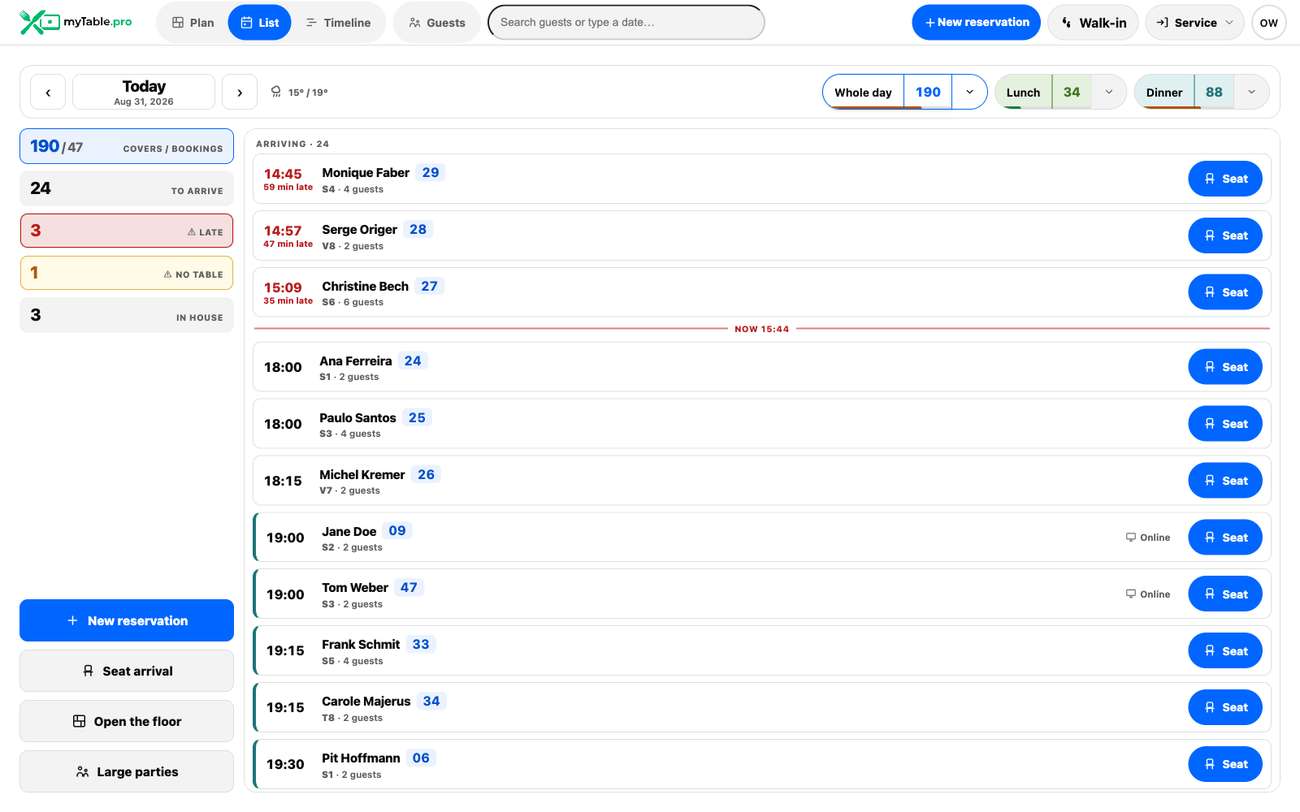Click top bar New reservation button

point(976,22)
